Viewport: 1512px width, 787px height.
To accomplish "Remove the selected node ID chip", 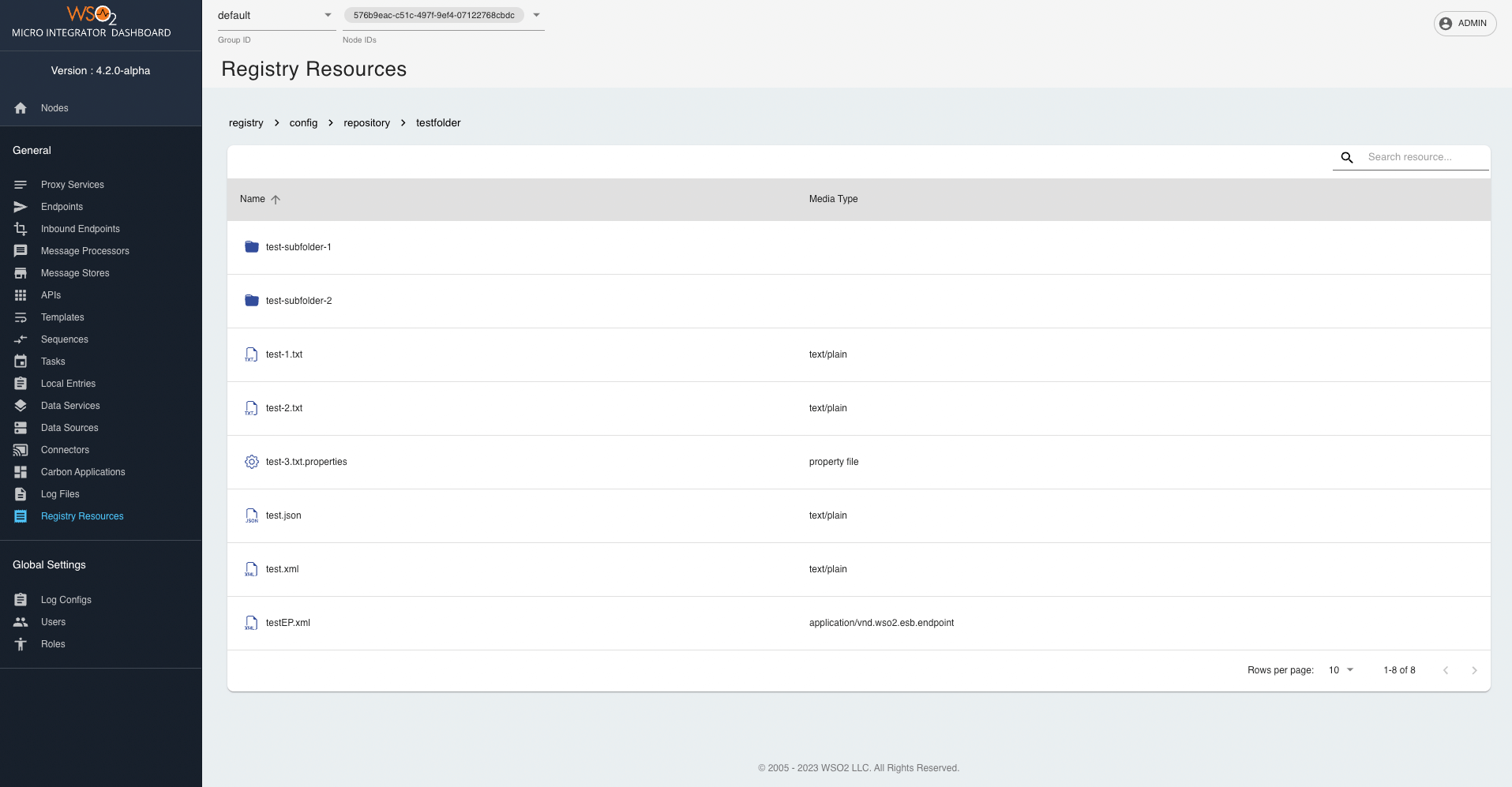I will click(x=433, y=15).
